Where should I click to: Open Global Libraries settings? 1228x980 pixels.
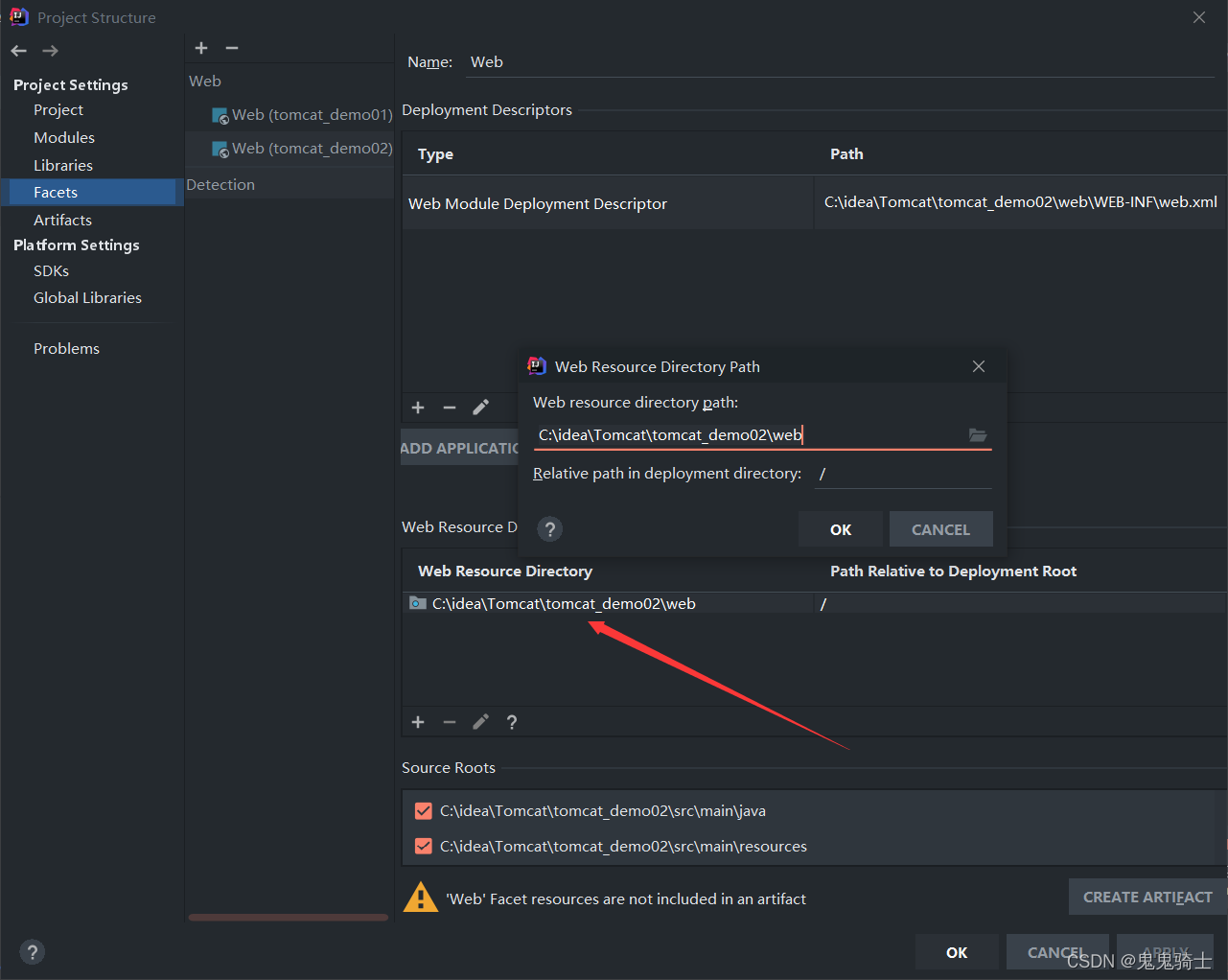click(x=87, y=298)
